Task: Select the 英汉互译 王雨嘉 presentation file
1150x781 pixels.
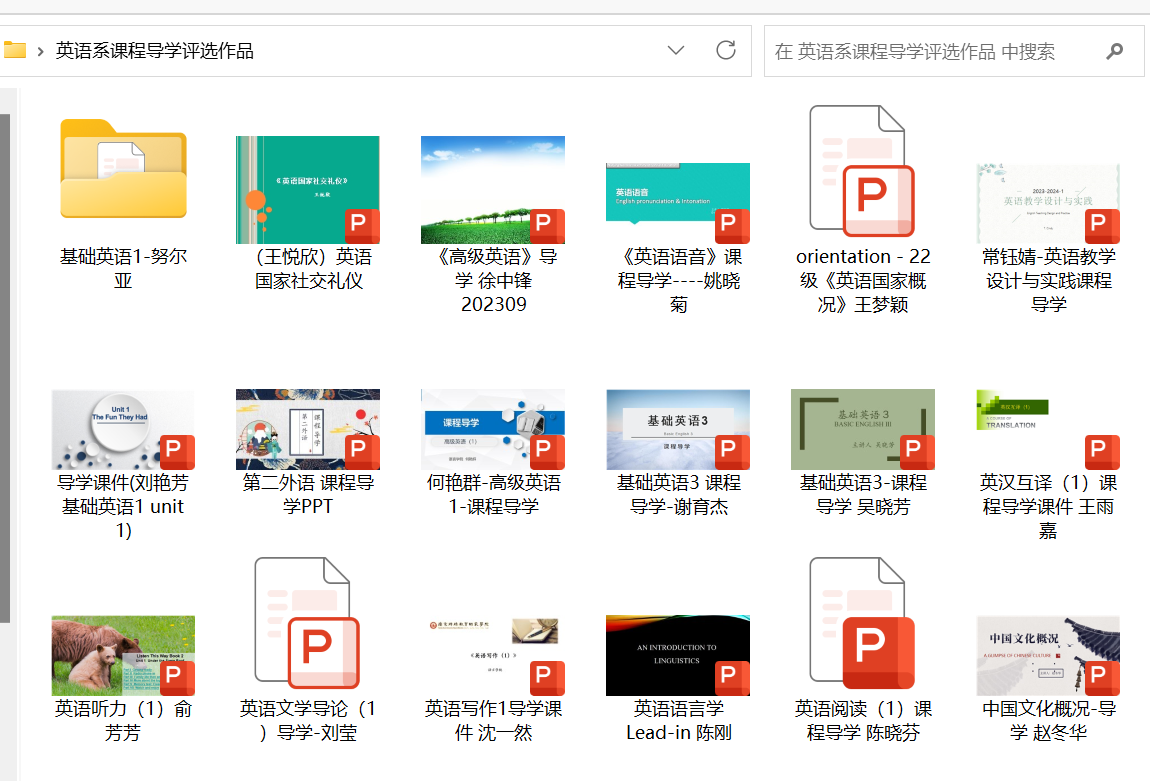Action: click(x=1047, y=430)
